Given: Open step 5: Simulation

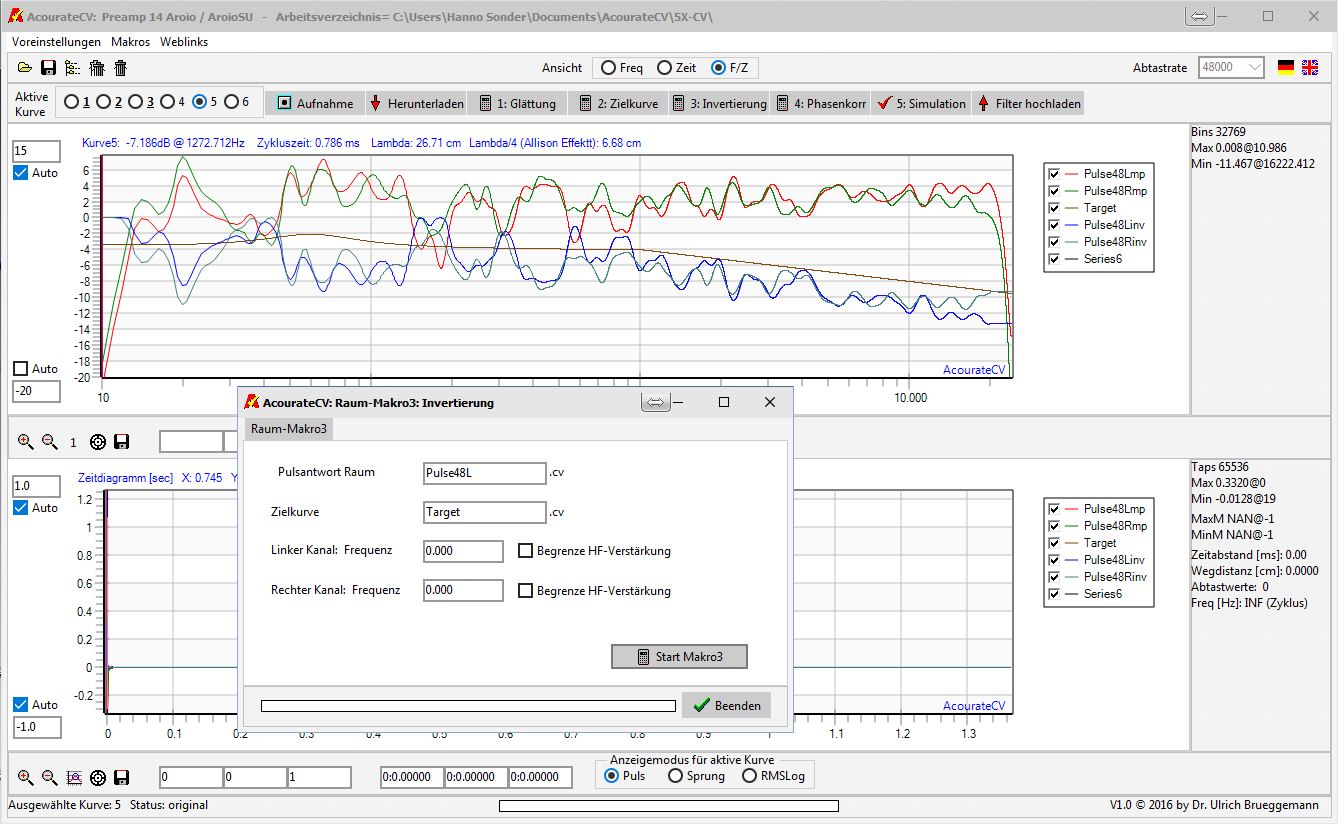Looking at the screenshot, I should 921,103.
